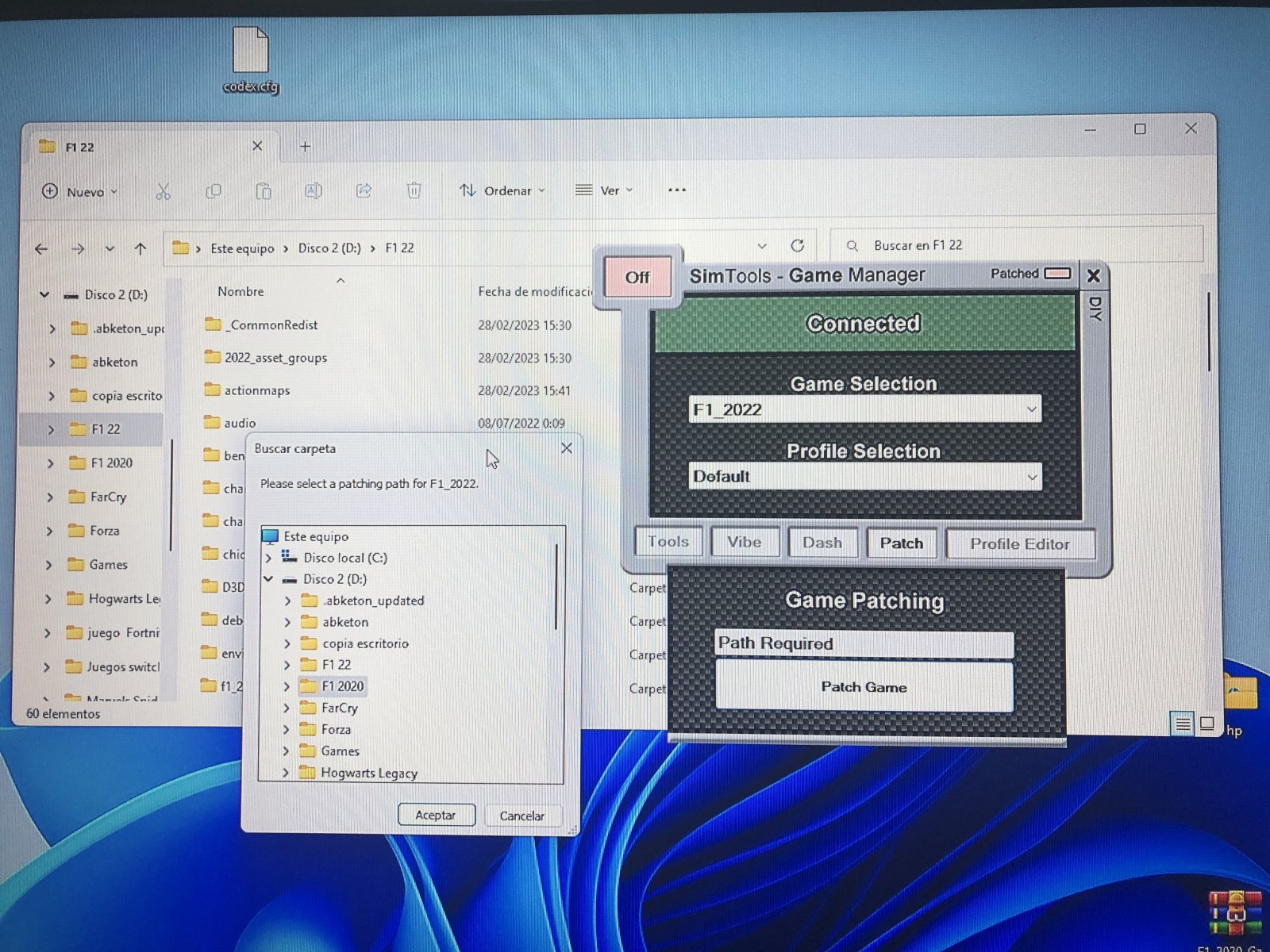This screenshot has width=1270, height=952.
Task: Click the Copy icon in Explorer toolbar
Action: (213, 191)
